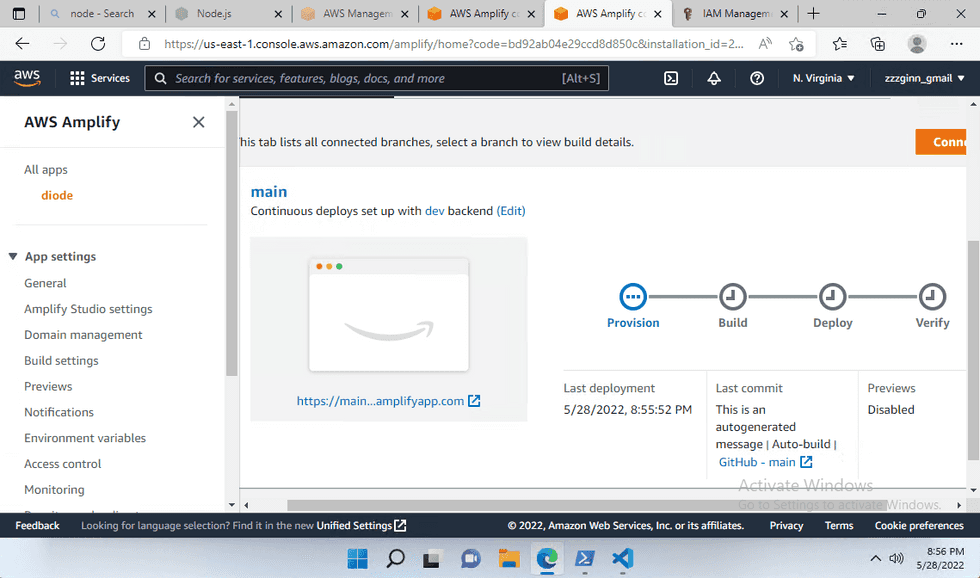980x578 pixels.
Task: Click the AWS logo home icon
Action: point(27,78)
